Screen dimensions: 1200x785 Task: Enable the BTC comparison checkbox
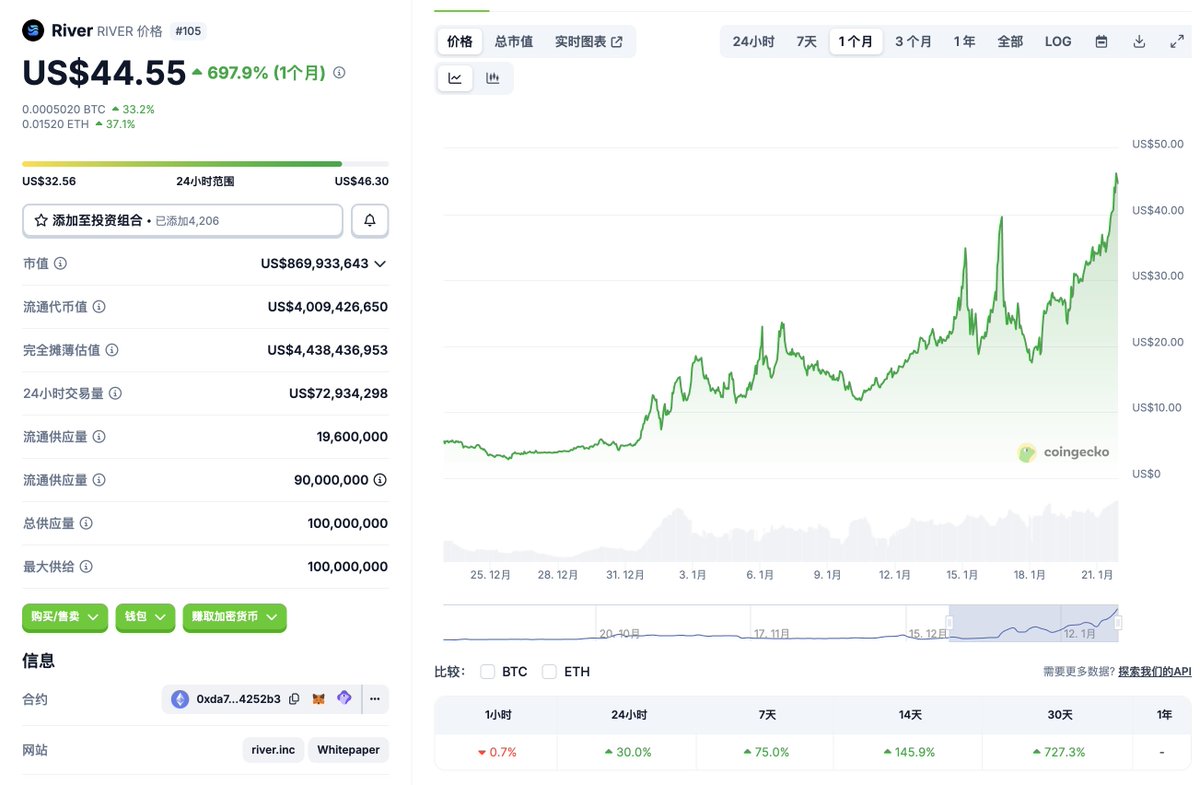click(488, 672)
